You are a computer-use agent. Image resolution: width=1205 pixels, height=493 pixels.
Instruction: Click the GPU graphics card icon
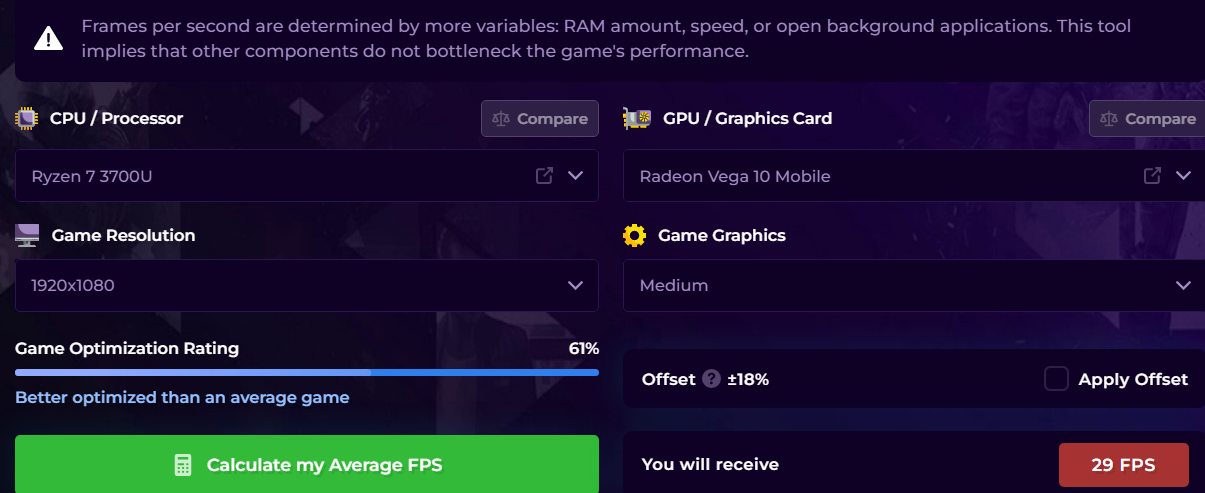(636, 118)
